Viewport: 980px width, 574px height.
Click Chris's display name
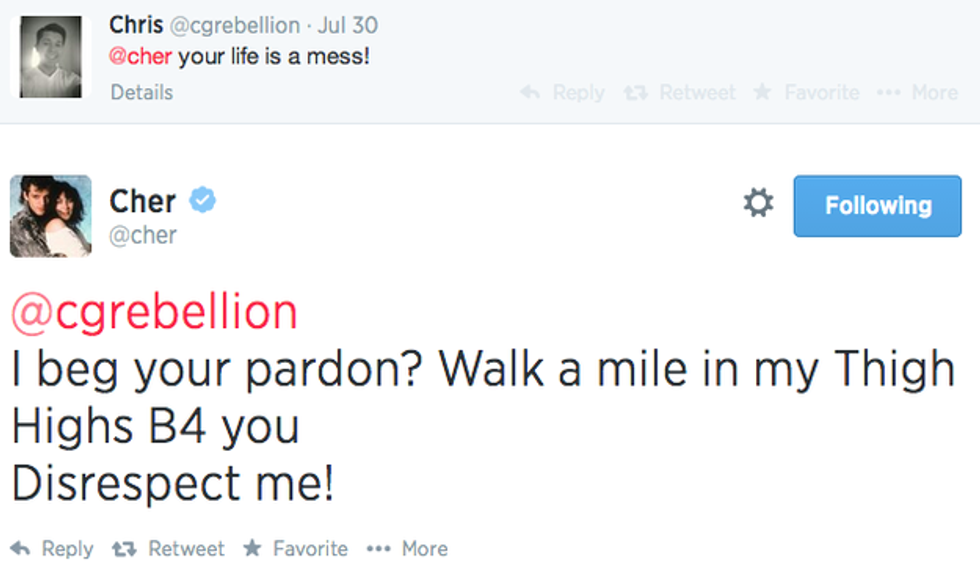(x=136, y=24)
